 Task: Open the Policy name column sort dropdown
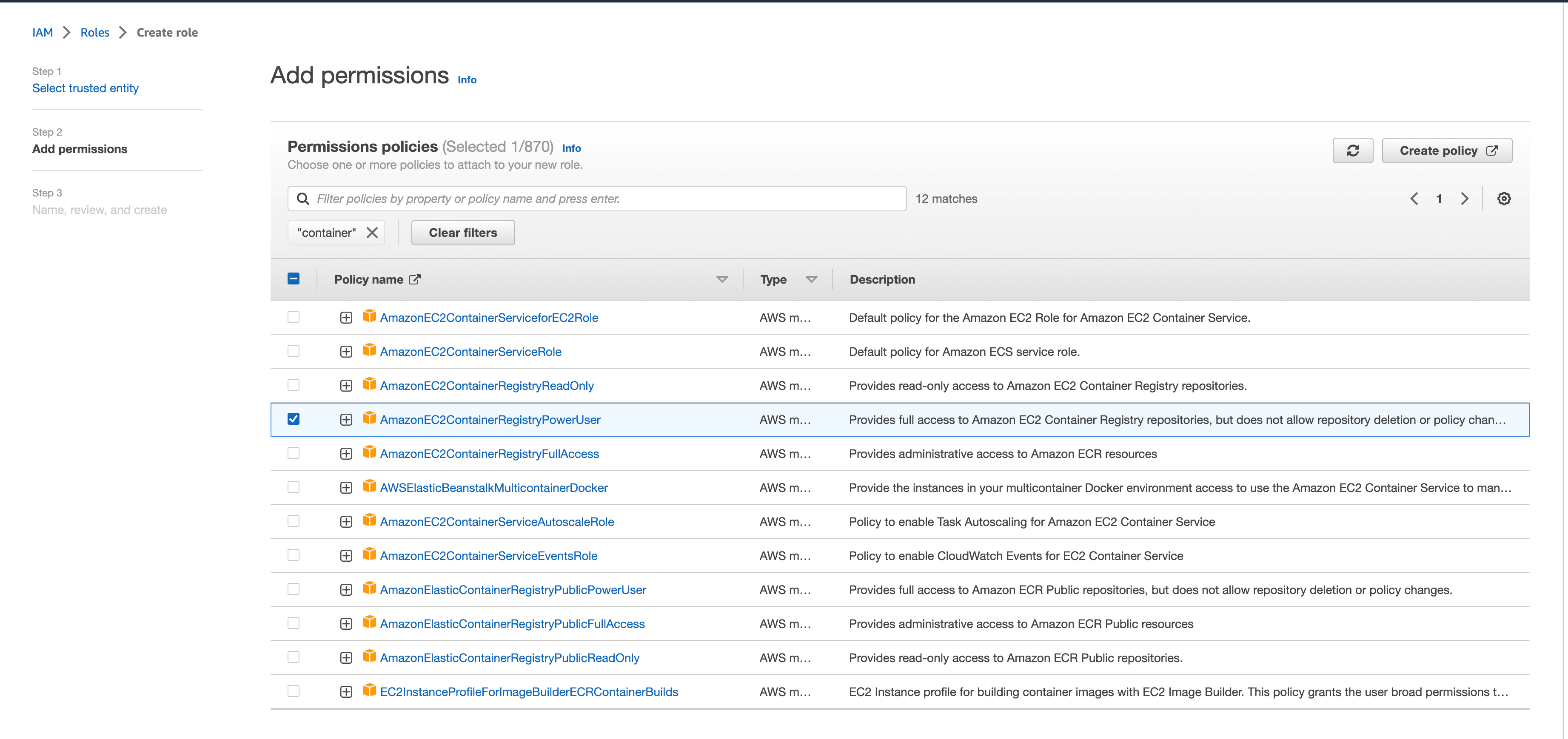[x=722, y=279]
